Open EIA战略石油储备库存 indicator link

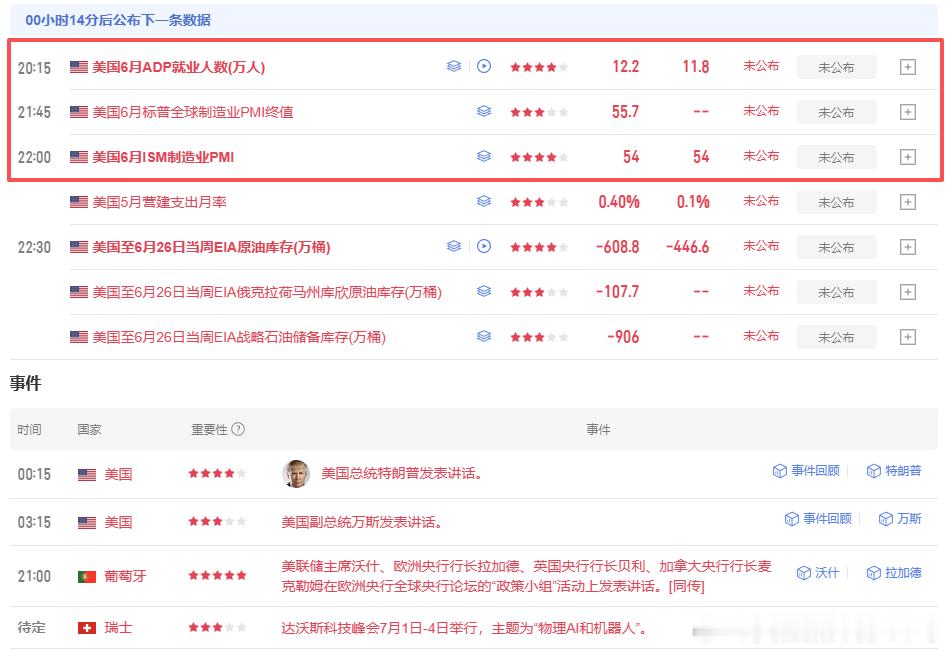239,337
